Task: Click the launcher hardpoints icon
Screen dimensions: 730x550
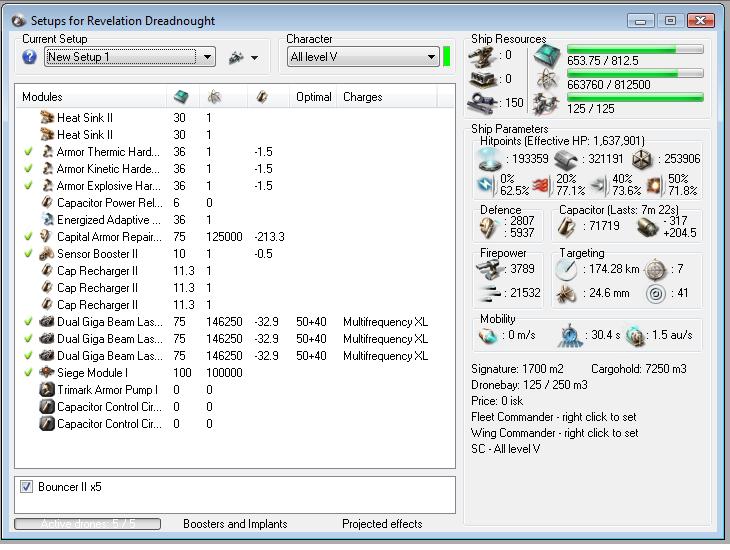Action: tap(483, 79)
